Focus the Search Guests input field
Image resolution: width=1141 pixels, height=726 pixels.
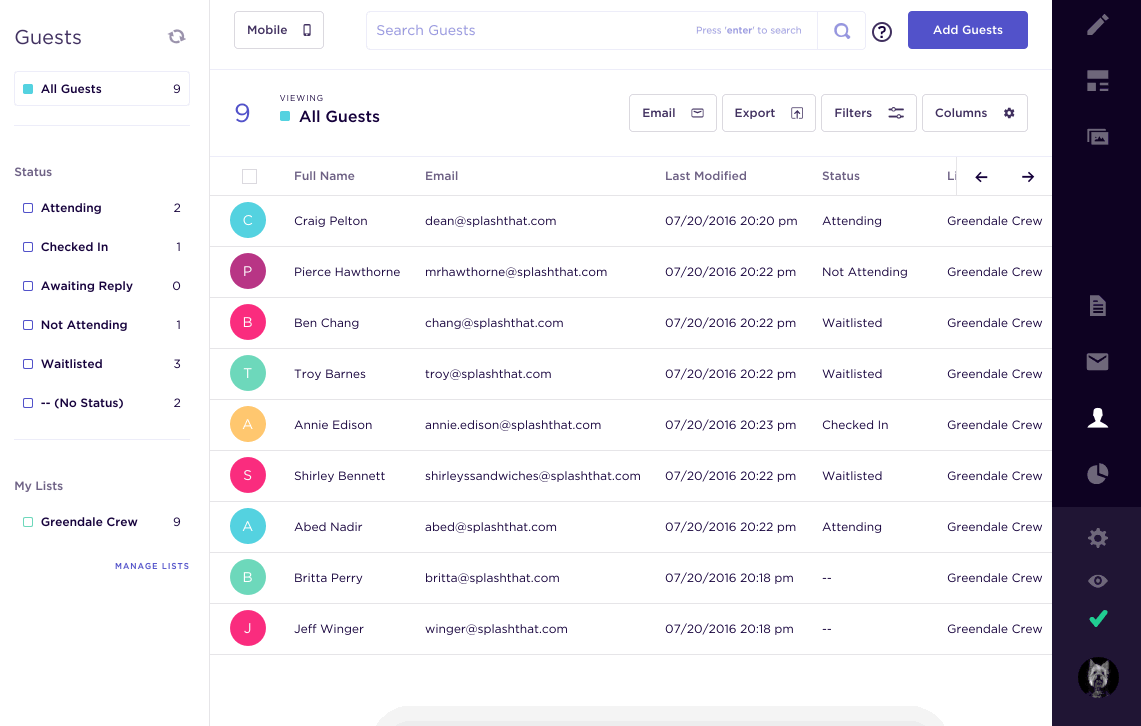(591, 31)
